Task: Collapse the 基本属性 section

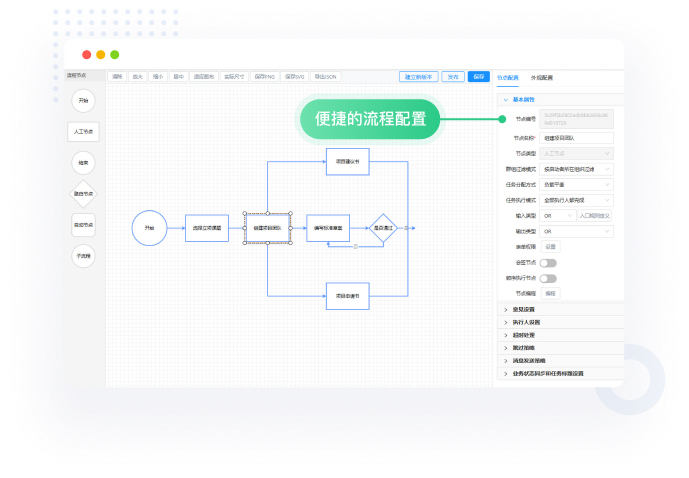Action: click(523, 100)
